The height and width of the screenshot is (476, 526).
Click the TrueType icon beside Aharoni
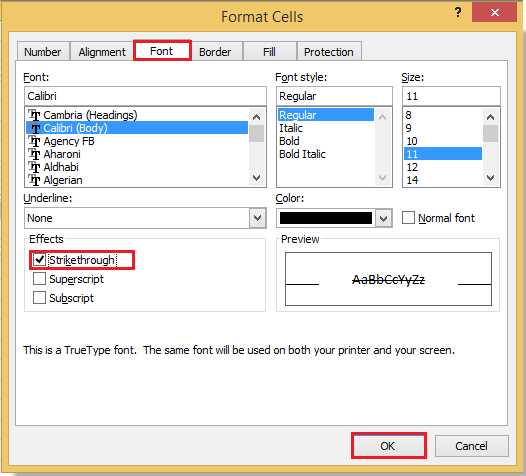[x=34, y=154]
